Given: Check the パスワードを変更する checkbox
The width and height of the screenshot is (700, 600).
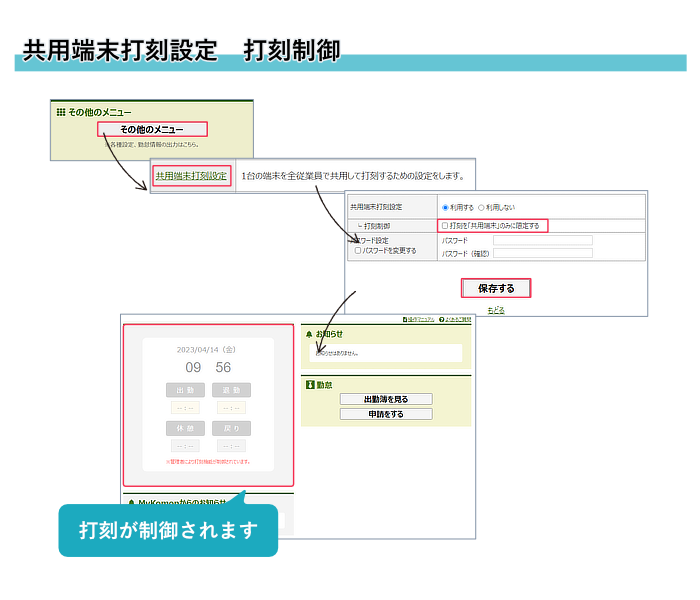Looking at the screenshot, I should click(x=359, y=251).
